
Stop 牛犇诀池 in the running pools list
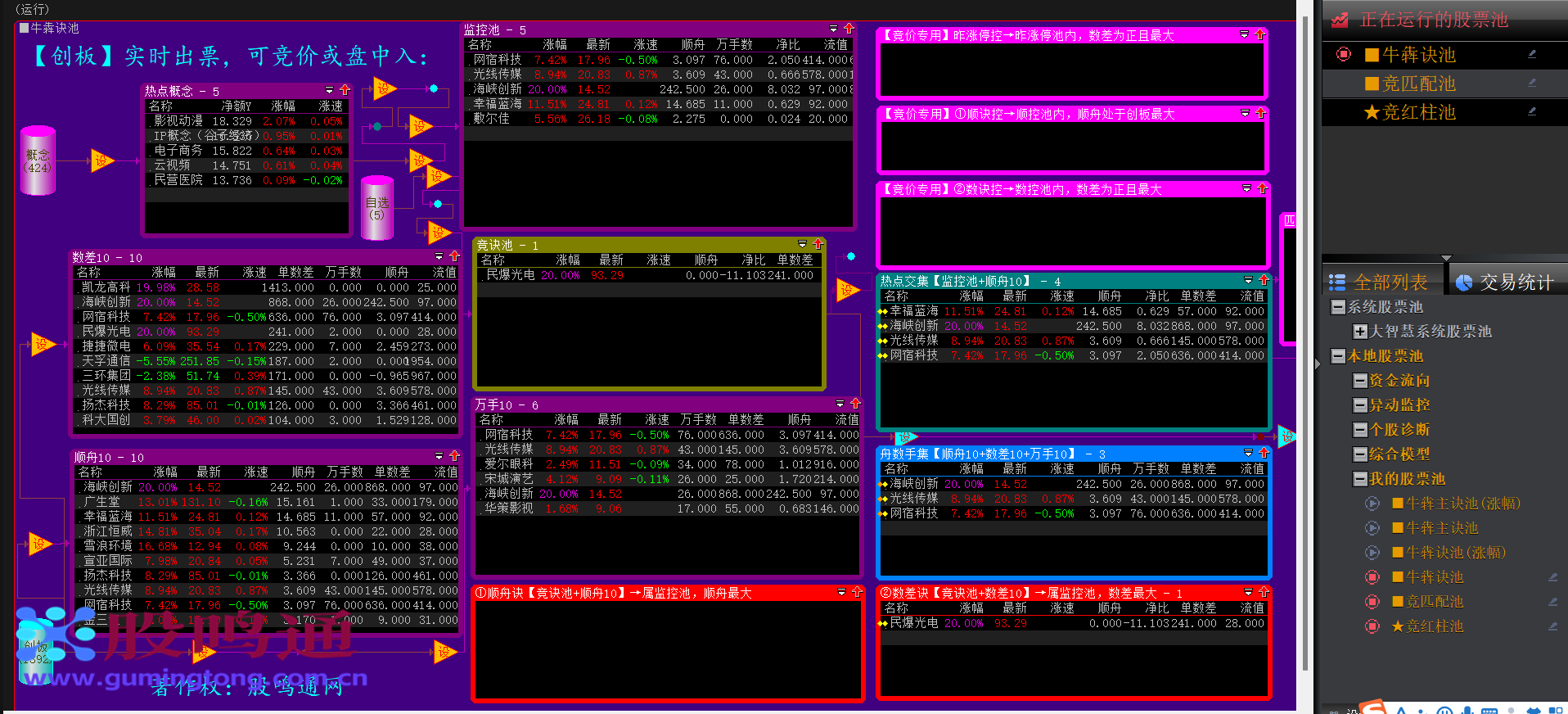pyautogui.click(x=1343, y=55)
